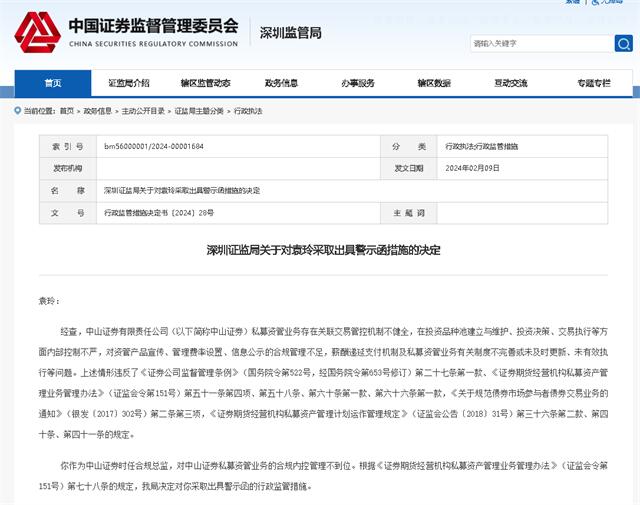Click the CHINA SECURITIES REGULATORY COMMISSION subtitle
Viewport: 640px width, 505px height.
pos(153,44)
